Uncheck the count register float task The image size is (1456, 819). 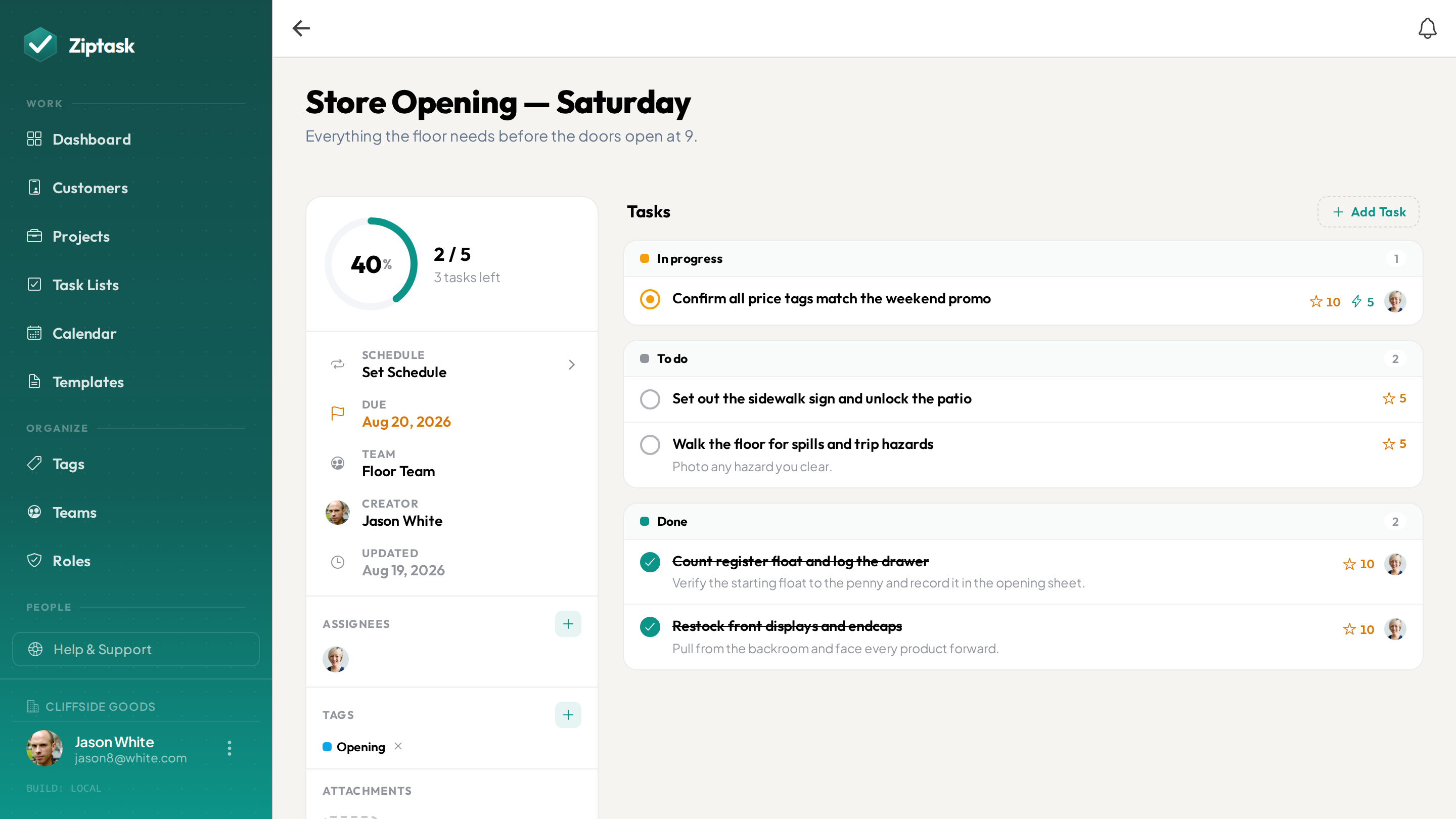click(x=650, y=562)
